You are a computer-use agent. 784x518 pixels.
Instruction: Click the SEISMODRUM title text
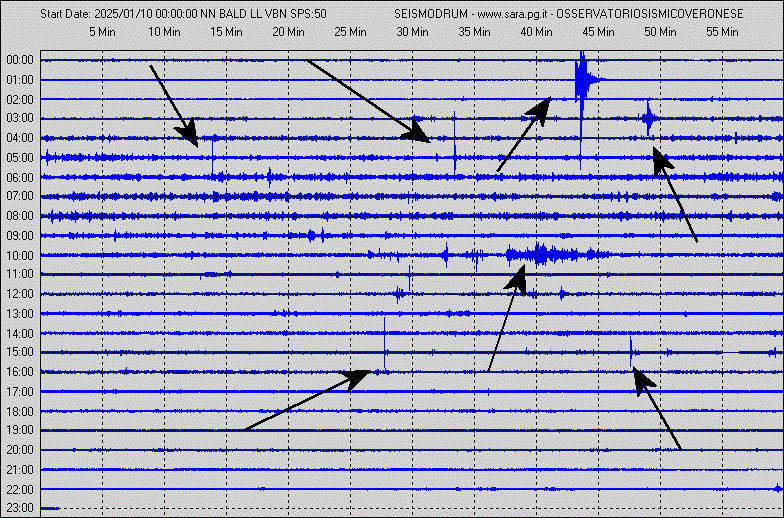(x=431, y=14)
